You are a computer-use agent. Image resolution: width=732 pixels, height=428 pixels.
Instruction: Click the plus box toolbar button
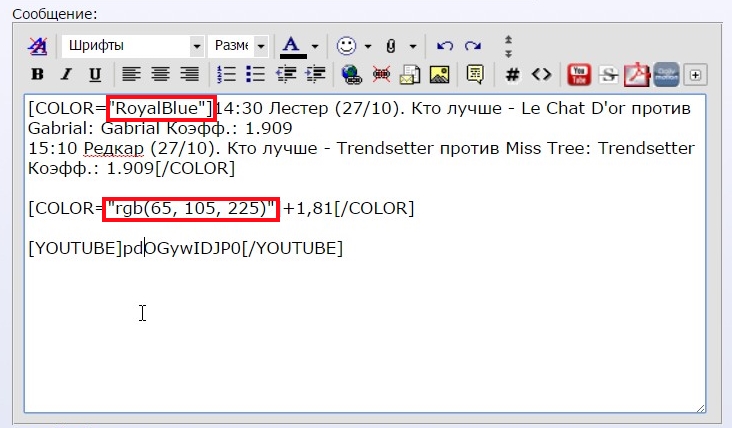[x=695, y=75]
